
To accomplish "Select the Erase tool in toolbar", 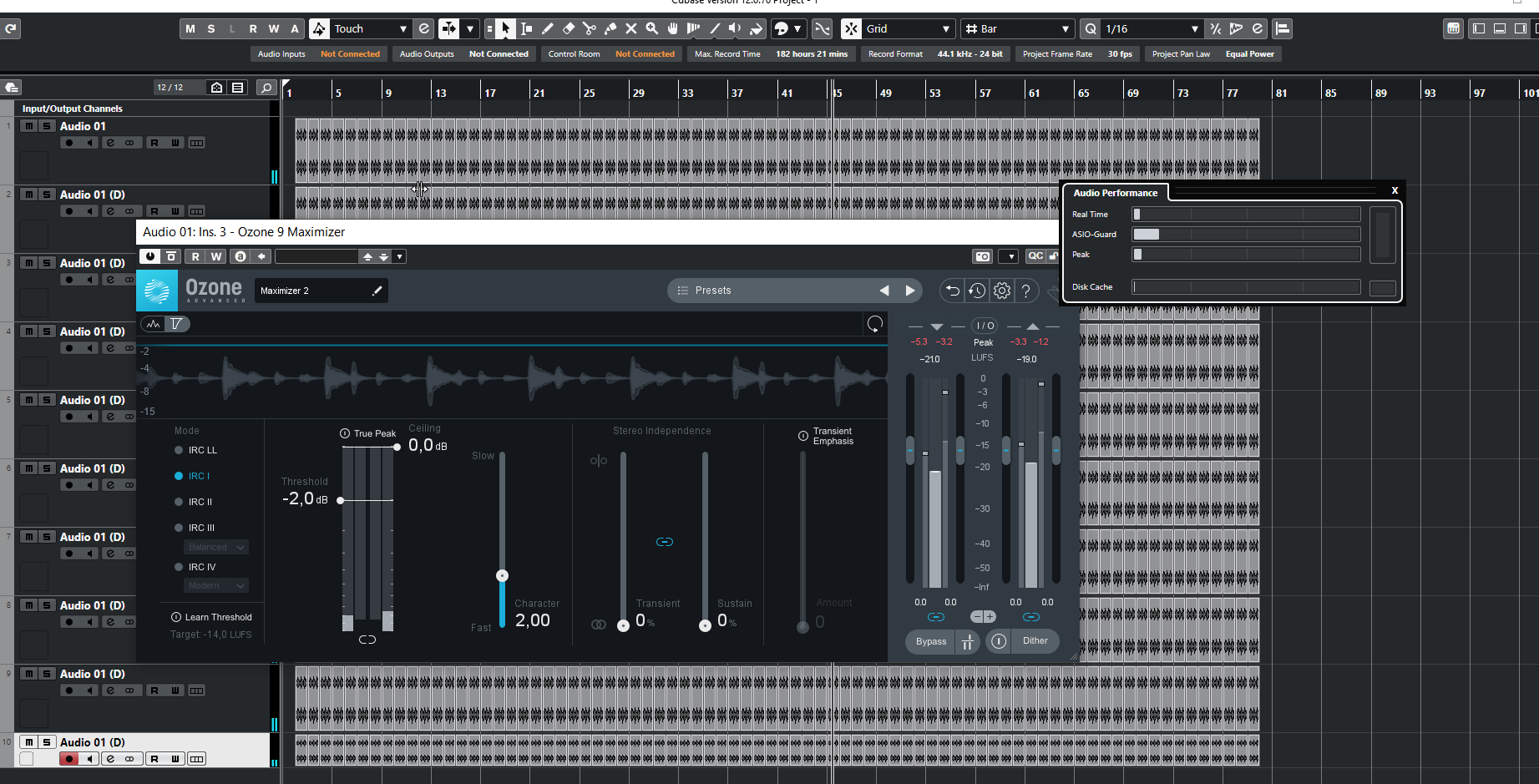I will (569, 28).
